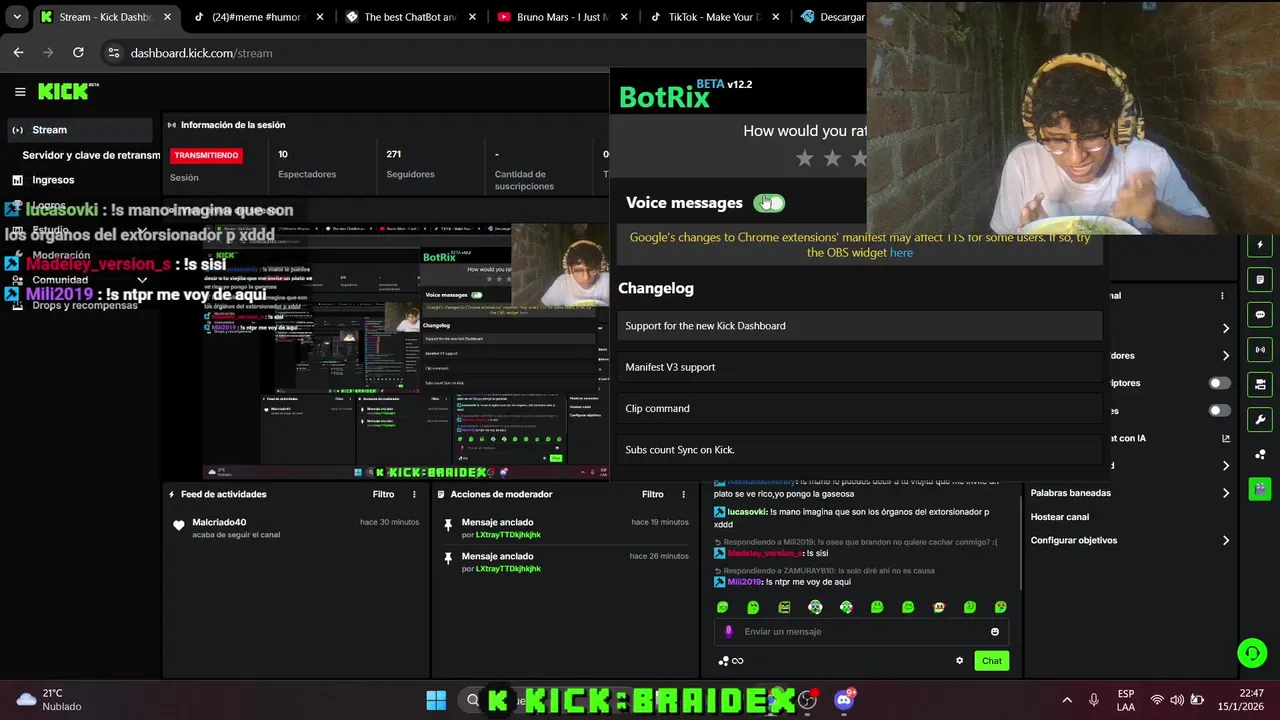Open the OBS widget 'here' link
The height and width of the screenshot is (720, 1280).
point(901,253)
